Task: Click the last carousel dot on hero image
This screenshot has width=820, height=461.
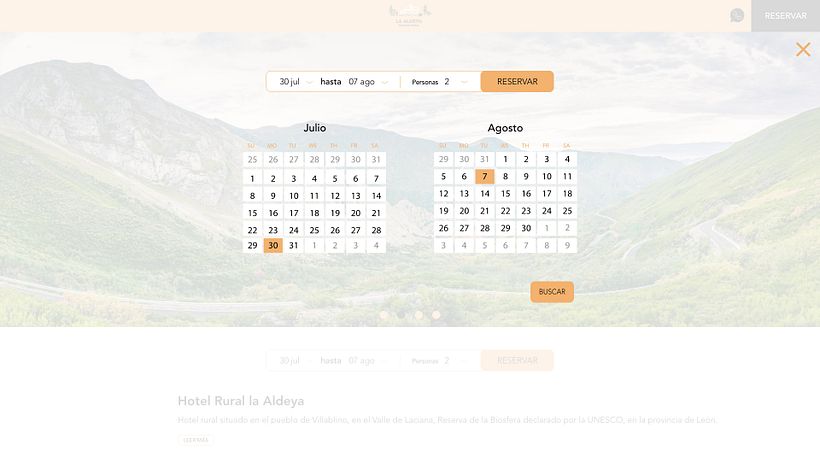Action: pyautogui.click(x=436, y=315)
